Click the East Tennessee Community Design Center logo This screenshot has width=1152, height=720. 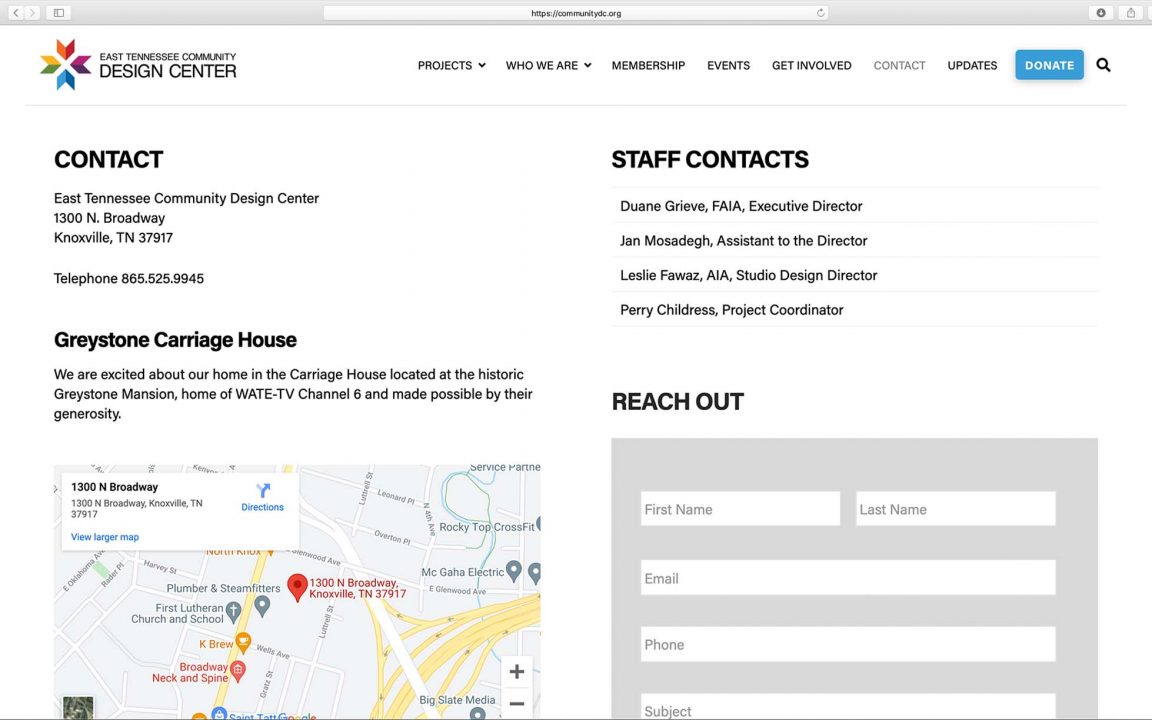(x=138, y=65)
